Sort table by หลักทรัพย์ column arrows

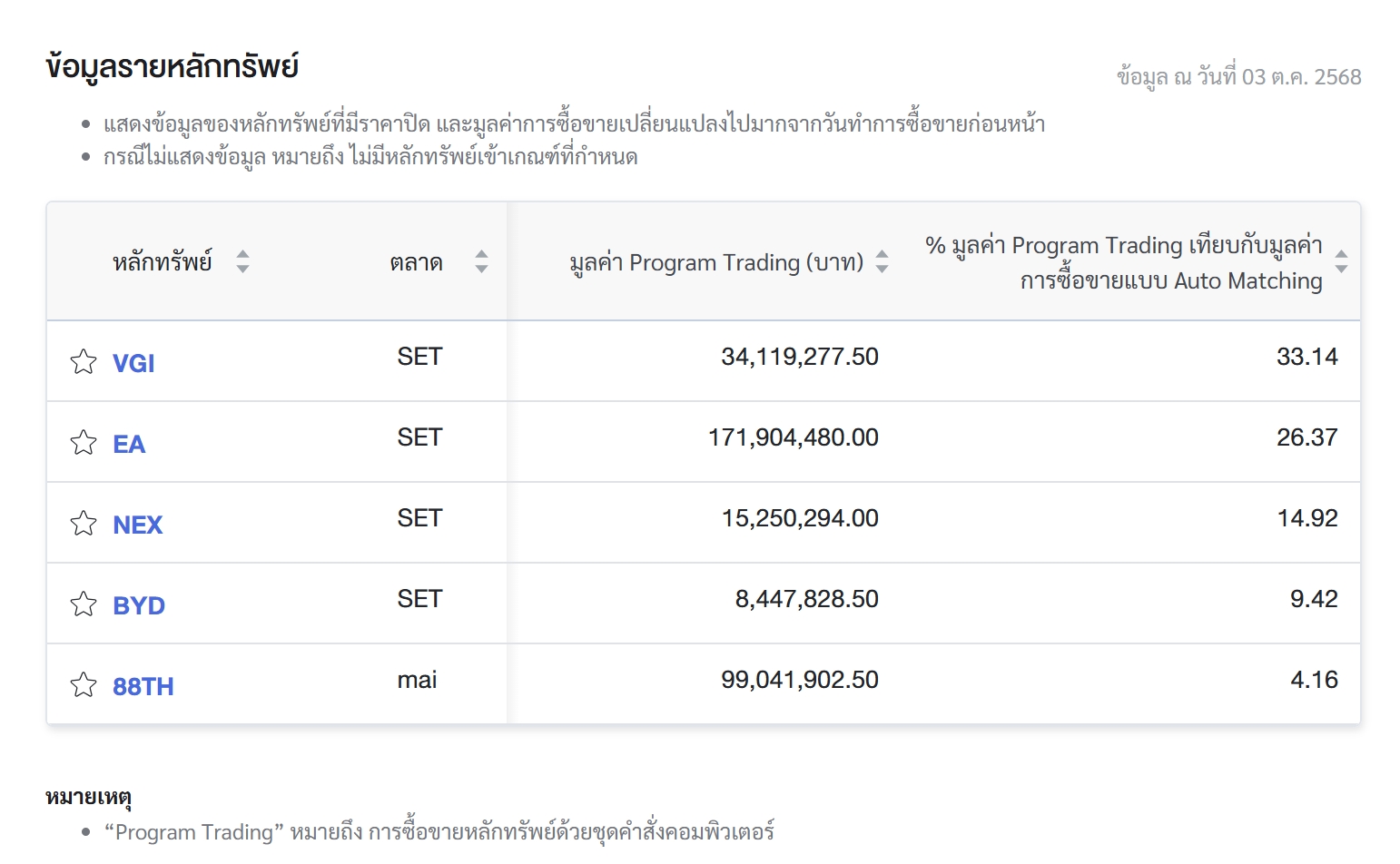point(242,262)
